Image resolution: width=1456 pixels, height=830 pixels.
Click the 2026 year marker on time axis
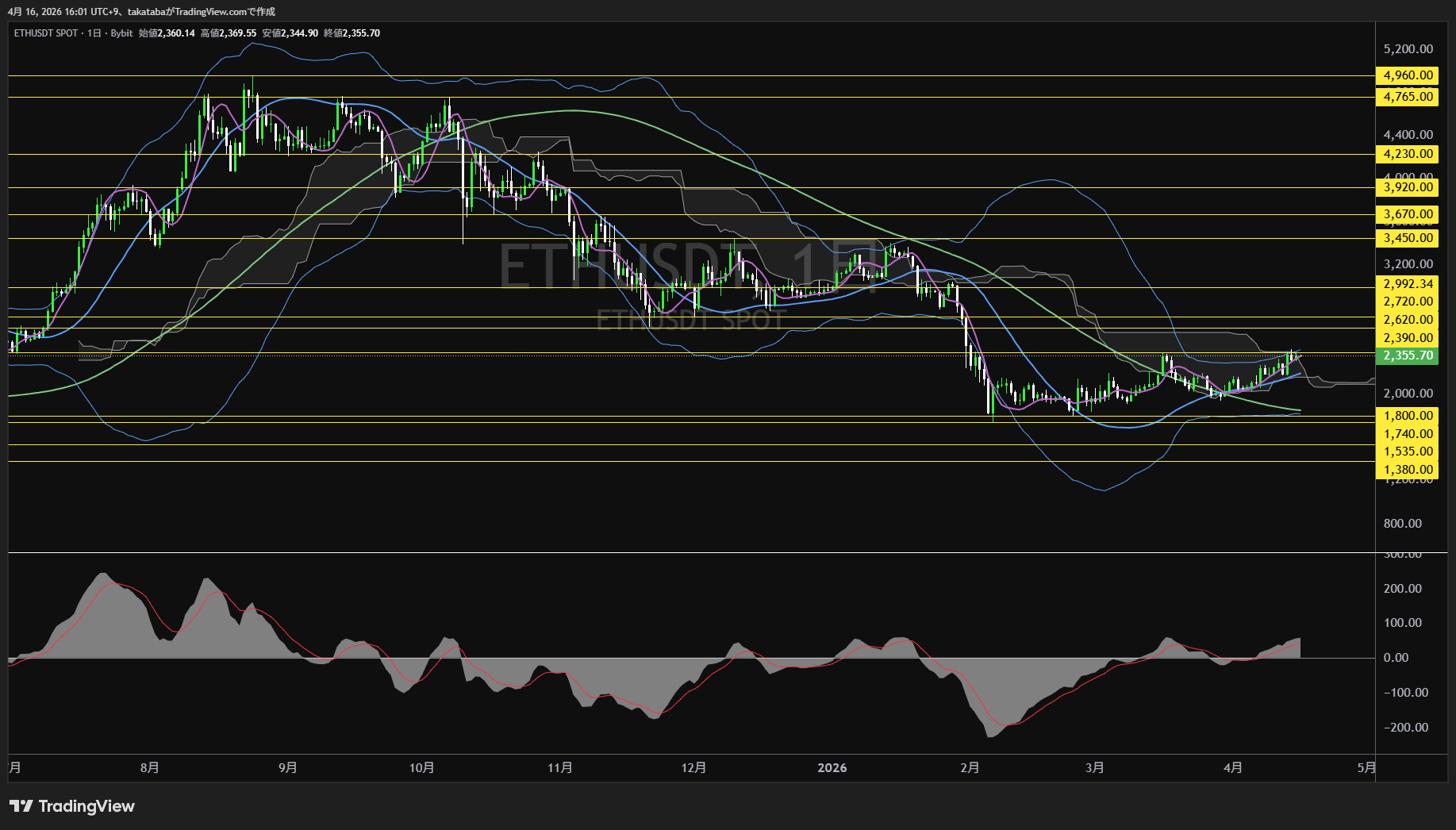(x=832, y=767)
